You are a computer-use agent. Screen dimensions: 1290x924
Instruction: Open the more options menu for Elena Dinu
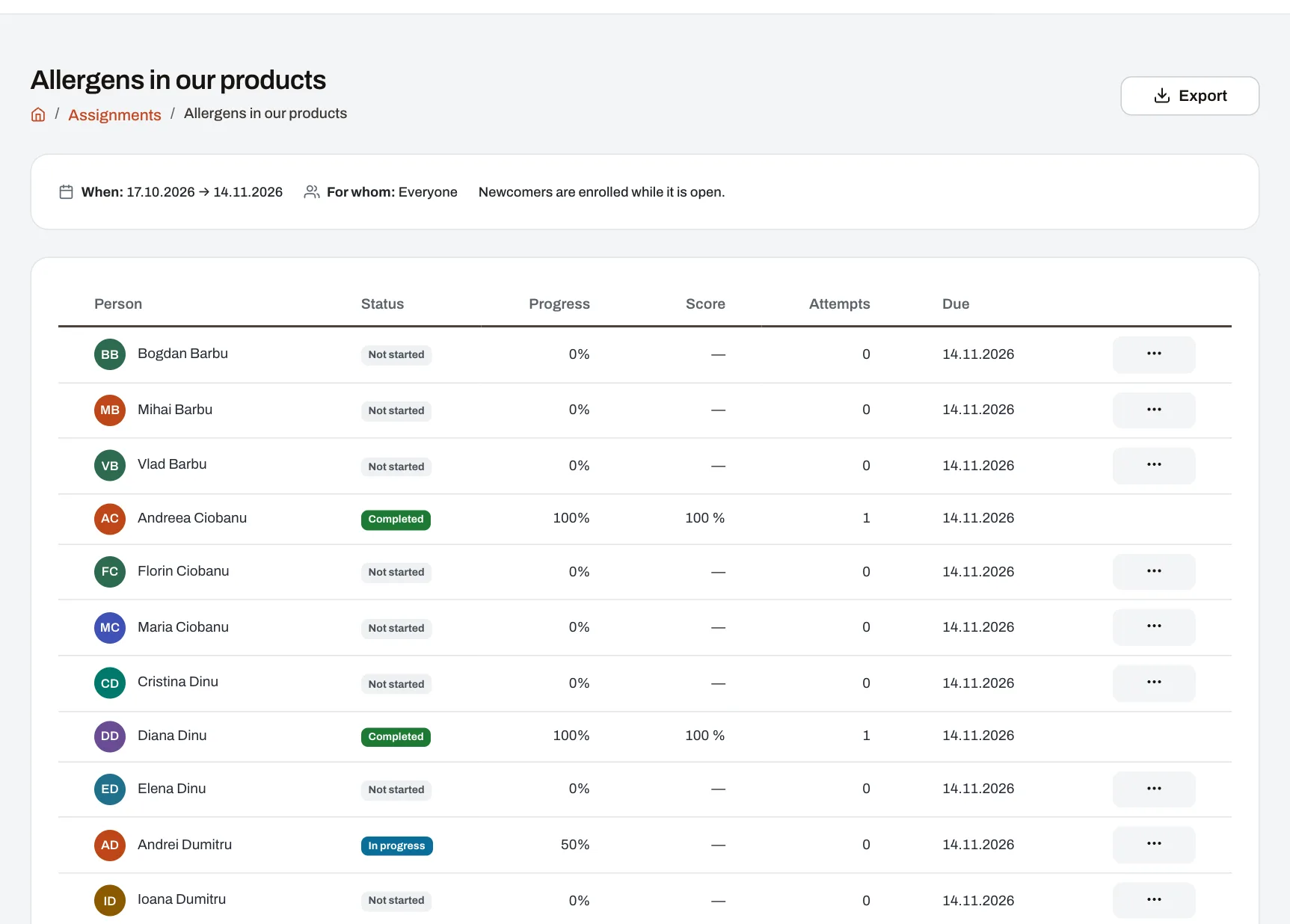click(1153, 789)
